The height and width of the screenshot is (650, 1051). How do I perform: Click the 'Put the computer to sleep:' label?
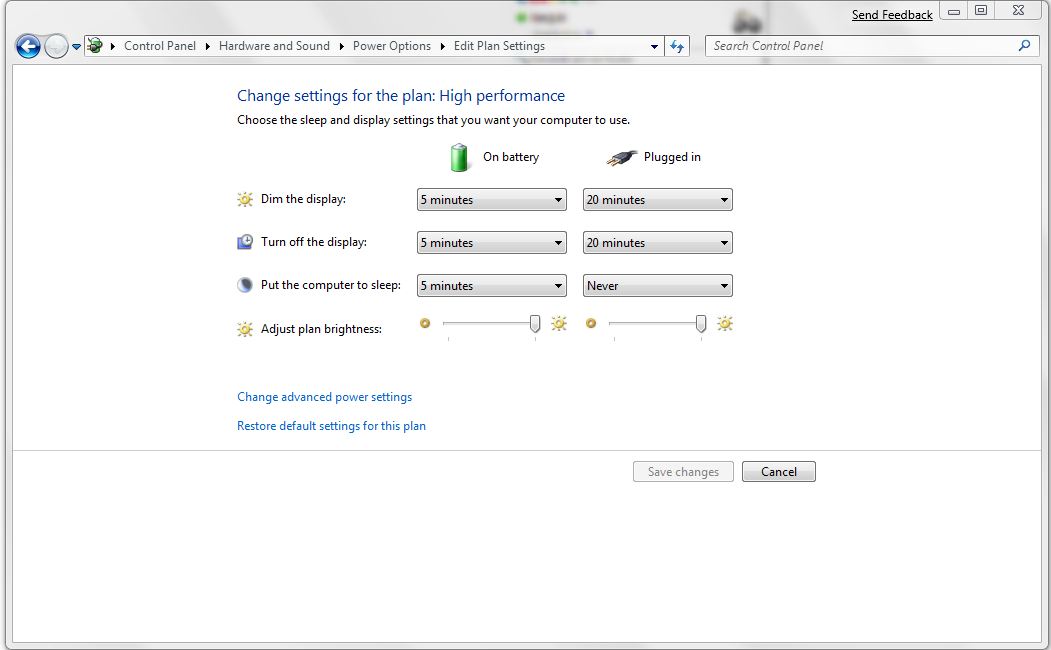(330, 285)
